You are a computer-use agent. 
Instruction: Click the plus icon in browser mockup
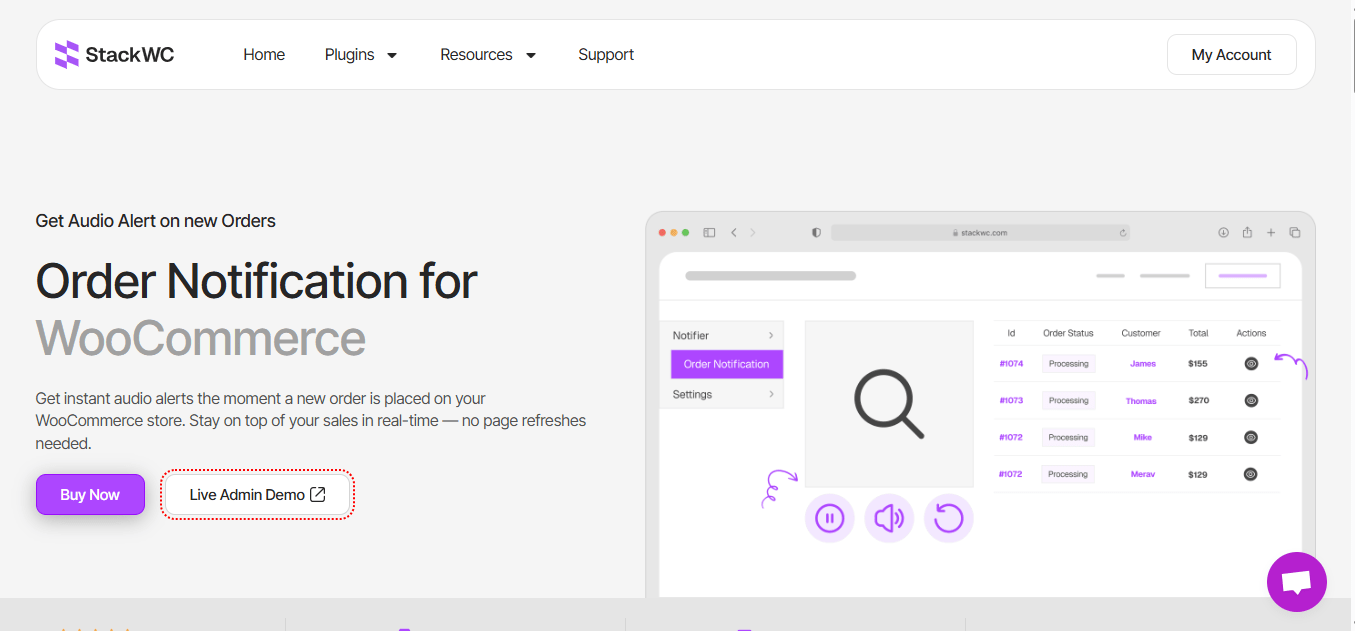click(x=1271, y=233)
